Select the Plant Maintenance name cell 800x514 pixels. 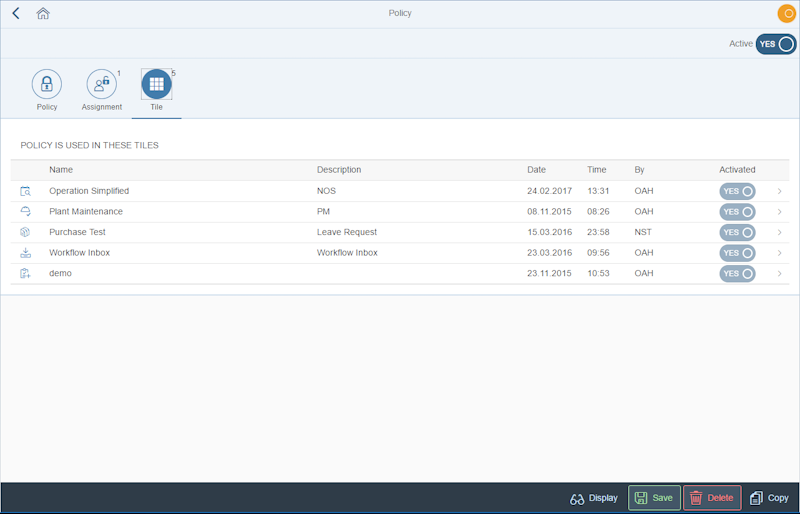(86, 211)
